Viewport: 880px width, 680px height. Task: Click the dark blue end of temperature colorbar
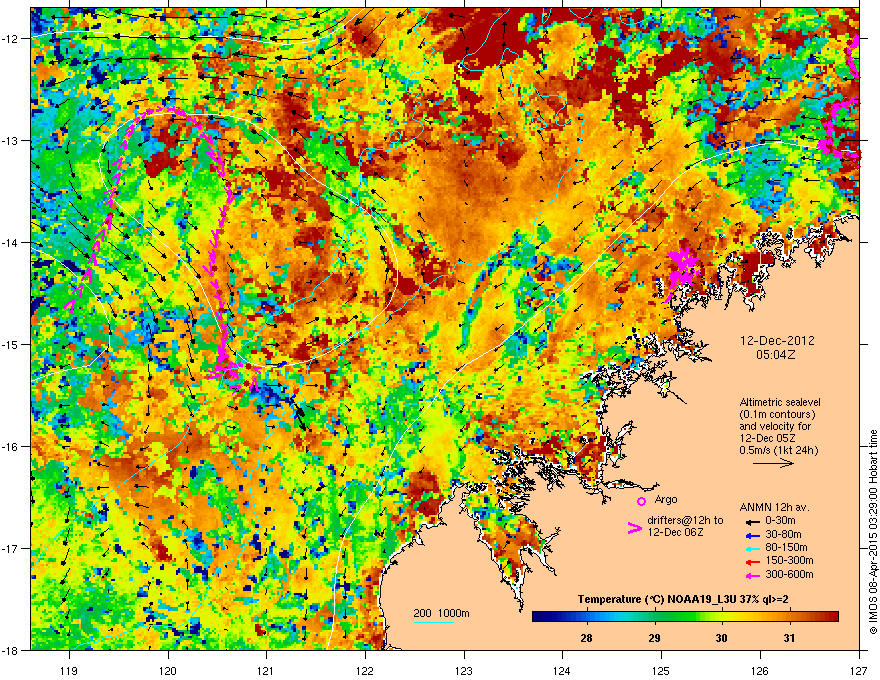pyautogui.click(x=536, y=617)
